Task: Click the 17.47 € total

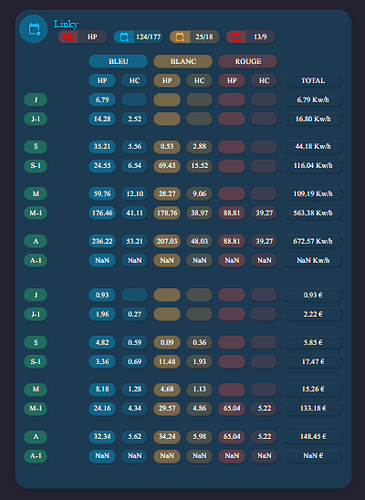Action: 313,362
